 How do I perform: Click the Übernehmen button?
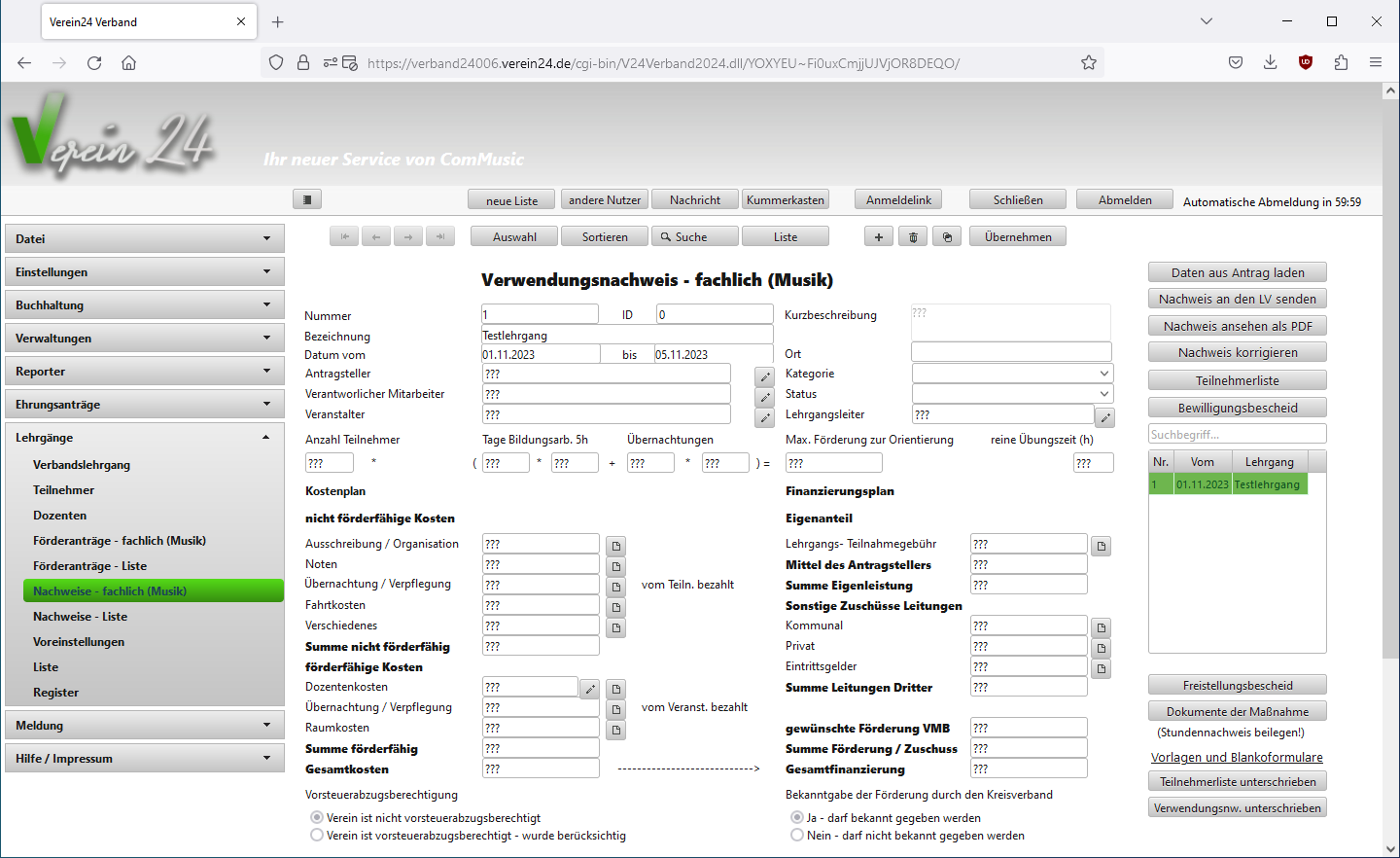click(x=1018, y=236)
